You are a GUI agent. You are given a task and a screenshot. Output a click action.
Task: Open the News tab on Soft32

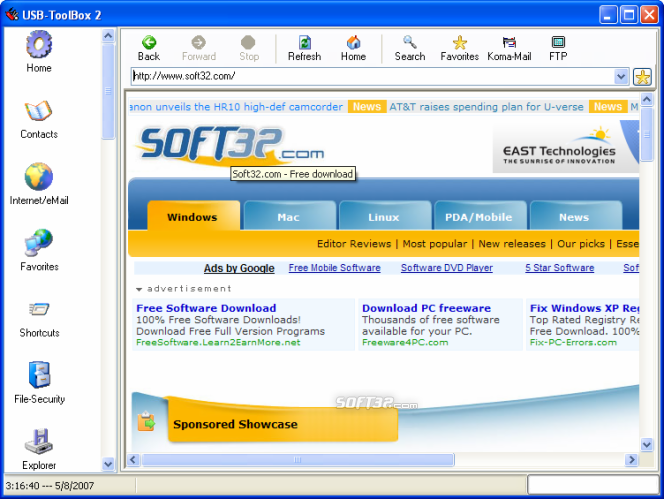574,216
